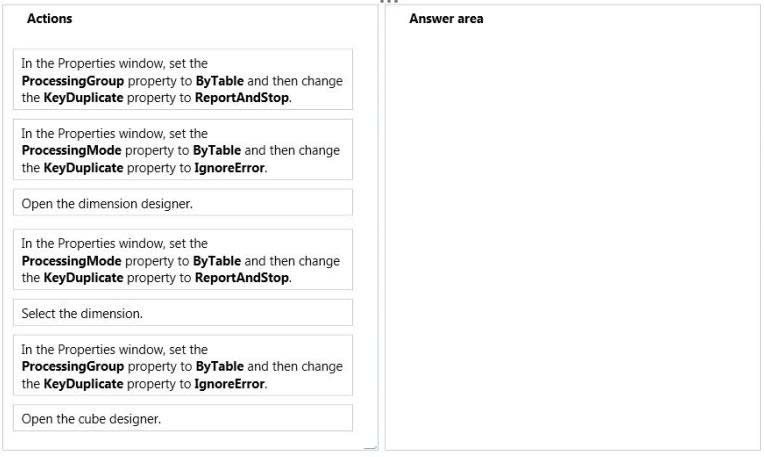Click bold 'KeyDuplicate' in the second action
The height and width of the screenshot is (457, 764).
(x=83, y=168)
